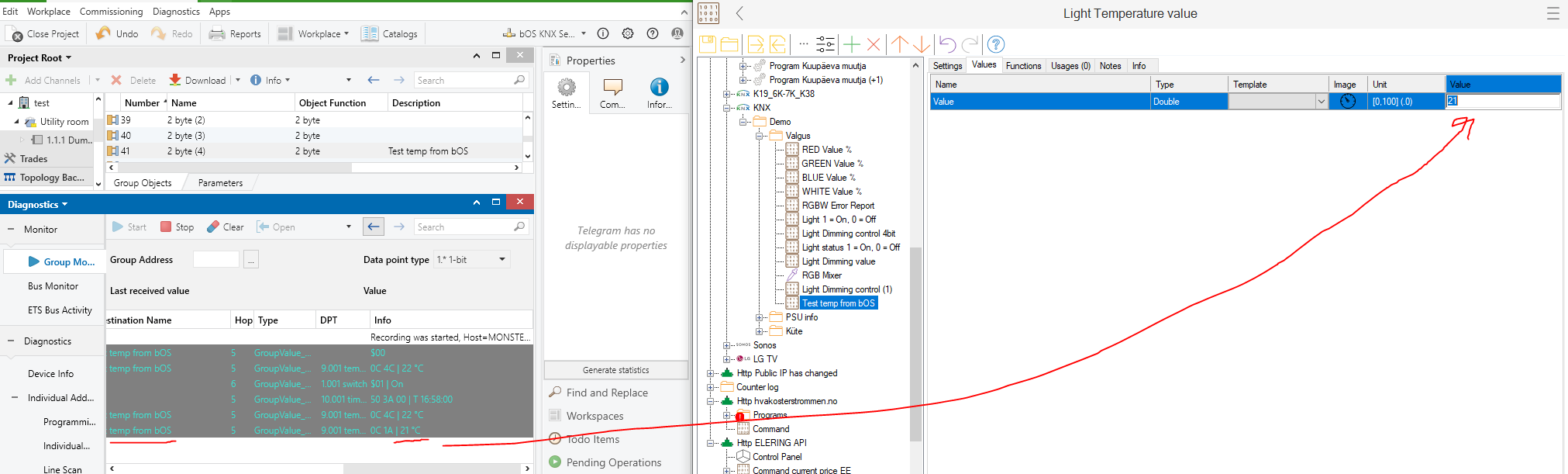The image size is (1568, 474).
Task: Switch to the Functions tab
Action: click(1023, 66)
